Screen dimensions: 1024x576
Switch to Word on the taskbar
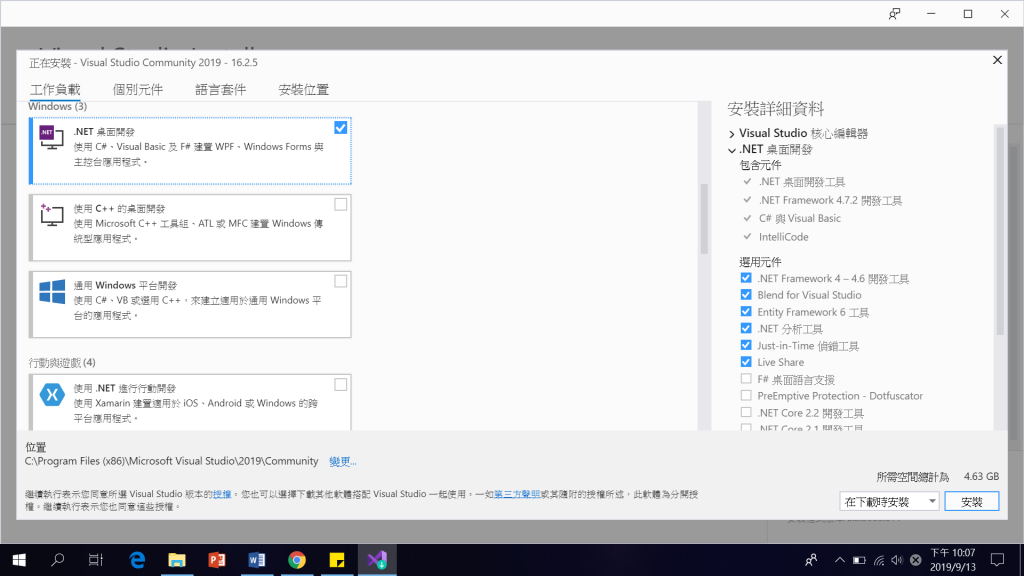coord(257,560)
